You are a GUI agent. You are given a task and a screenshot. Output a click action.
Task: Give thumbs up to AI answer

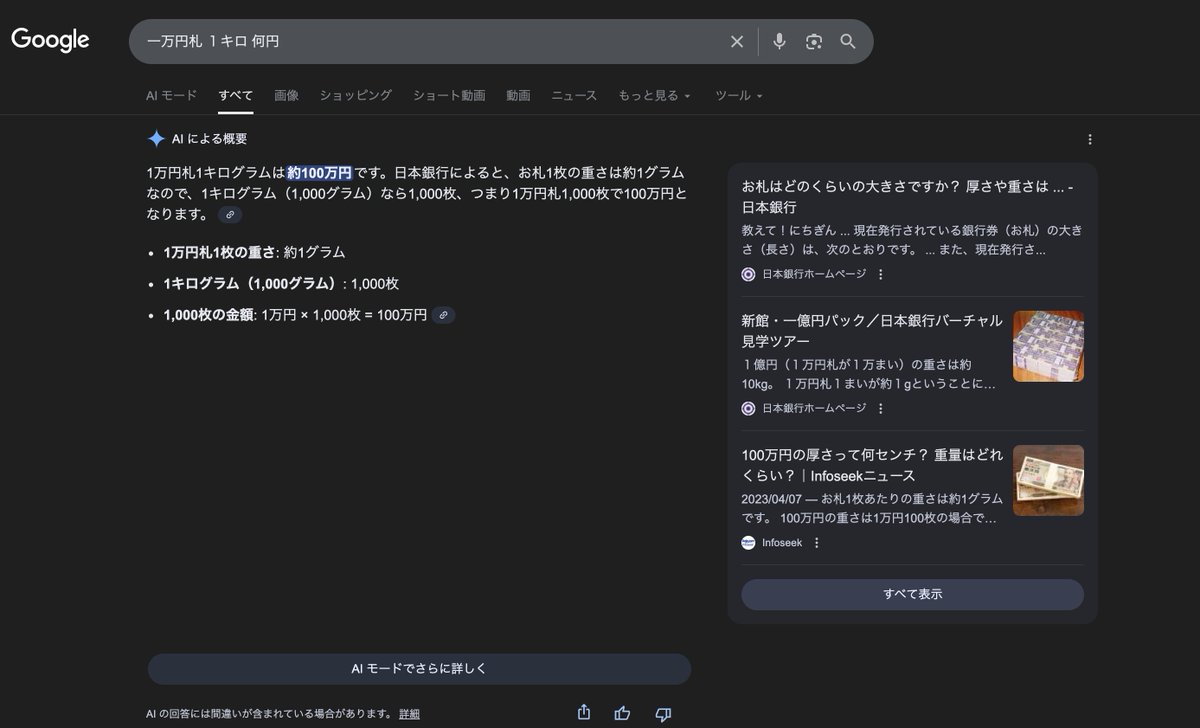click(623, 713)
